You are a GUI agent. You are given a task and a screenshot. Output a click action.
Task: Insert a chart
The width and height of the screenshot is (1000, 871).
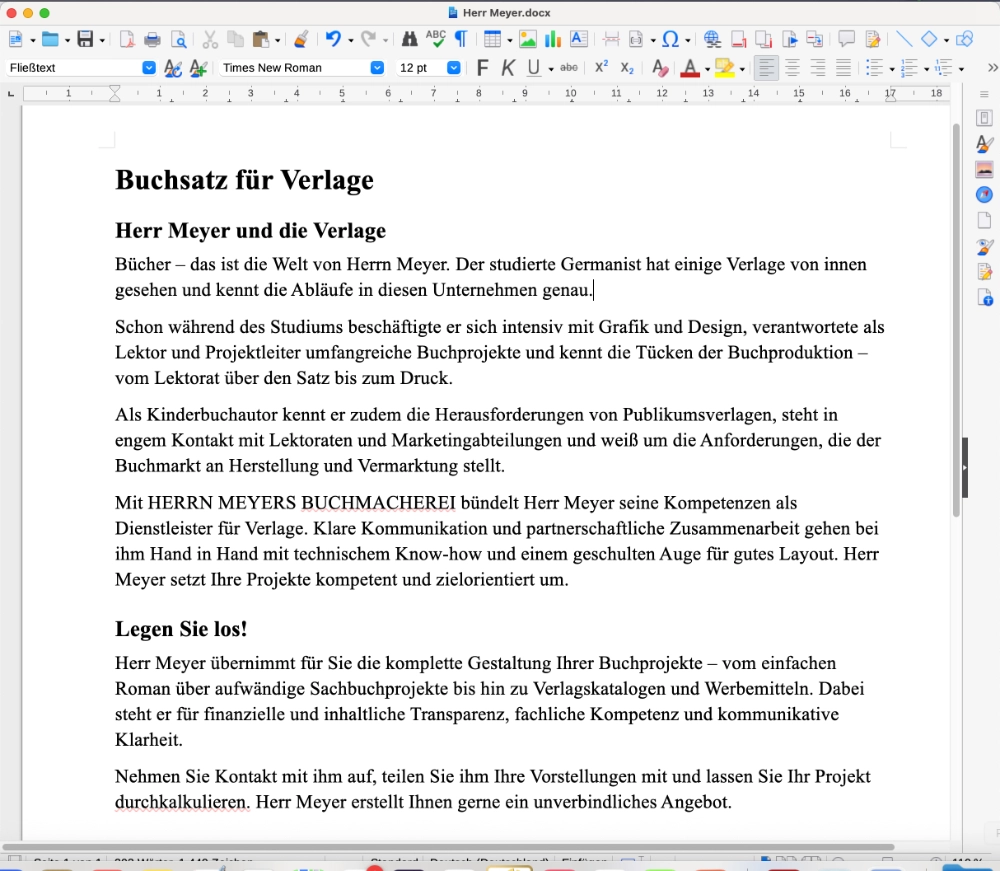coord(552,40)
